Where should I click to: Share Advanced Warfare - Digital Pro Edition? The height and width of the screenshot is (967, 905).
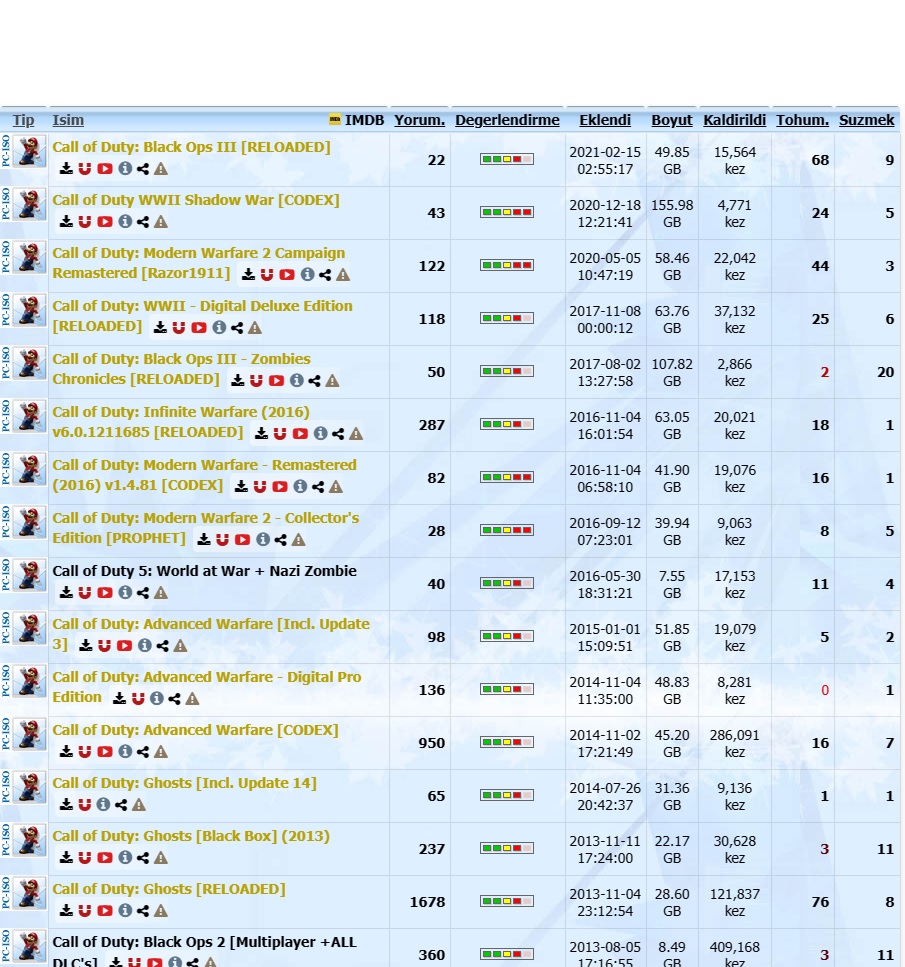175,699
